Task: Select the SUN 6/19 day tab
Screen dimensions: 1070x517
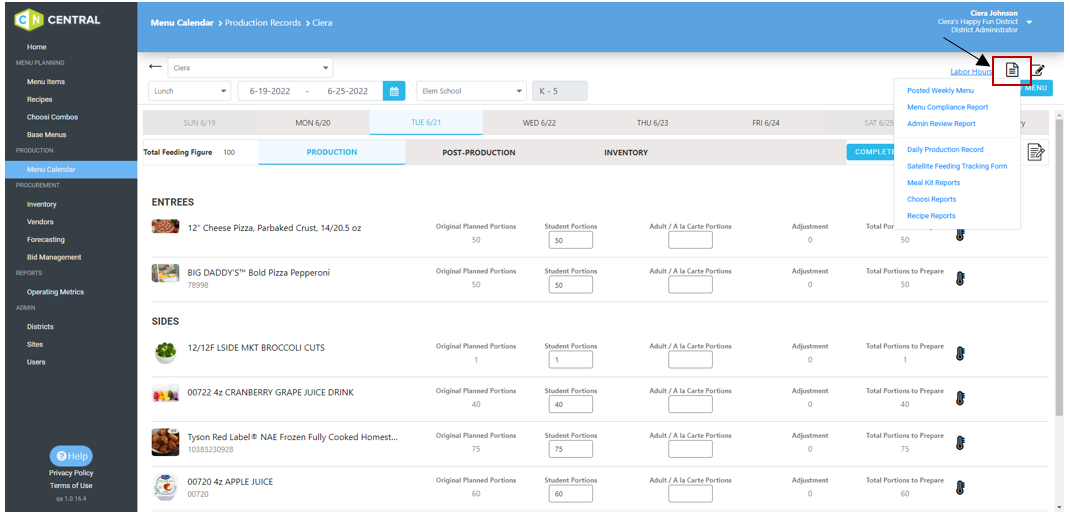Action: [199, 123]
